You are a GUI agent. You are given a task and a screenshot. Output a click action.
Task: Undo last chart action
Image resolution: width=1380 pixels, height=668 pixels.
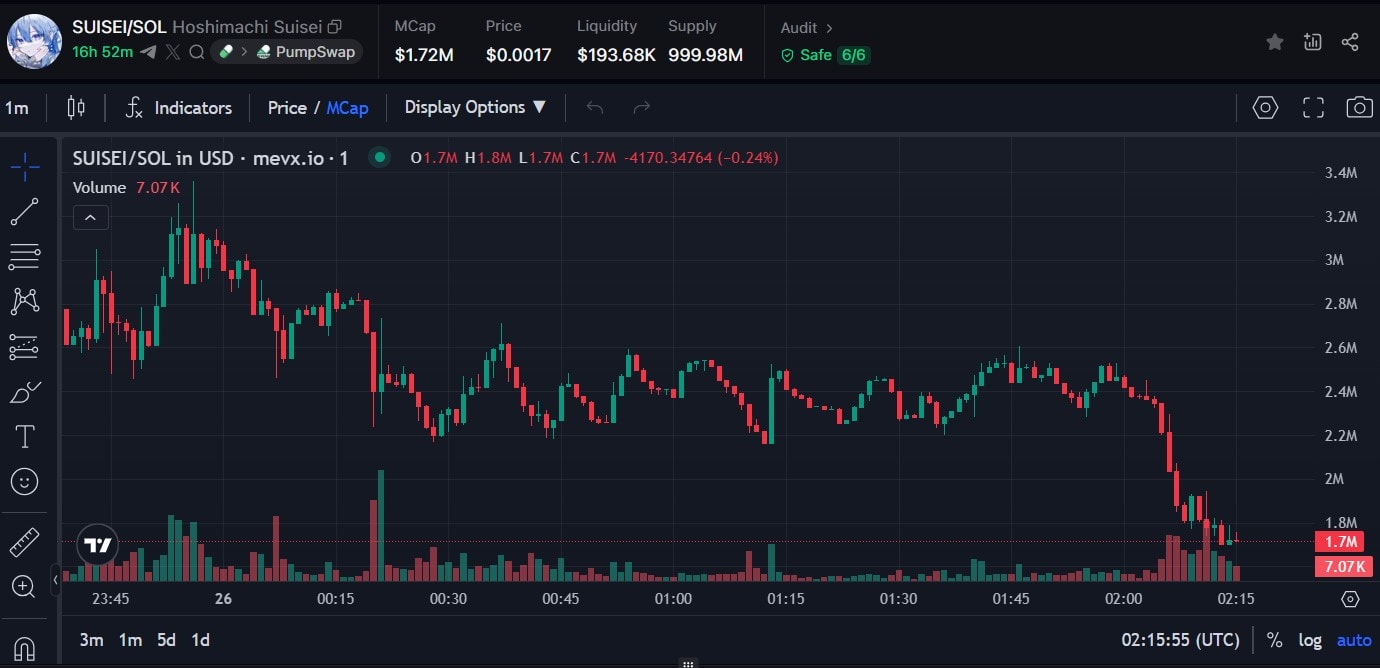click(595, 107)
